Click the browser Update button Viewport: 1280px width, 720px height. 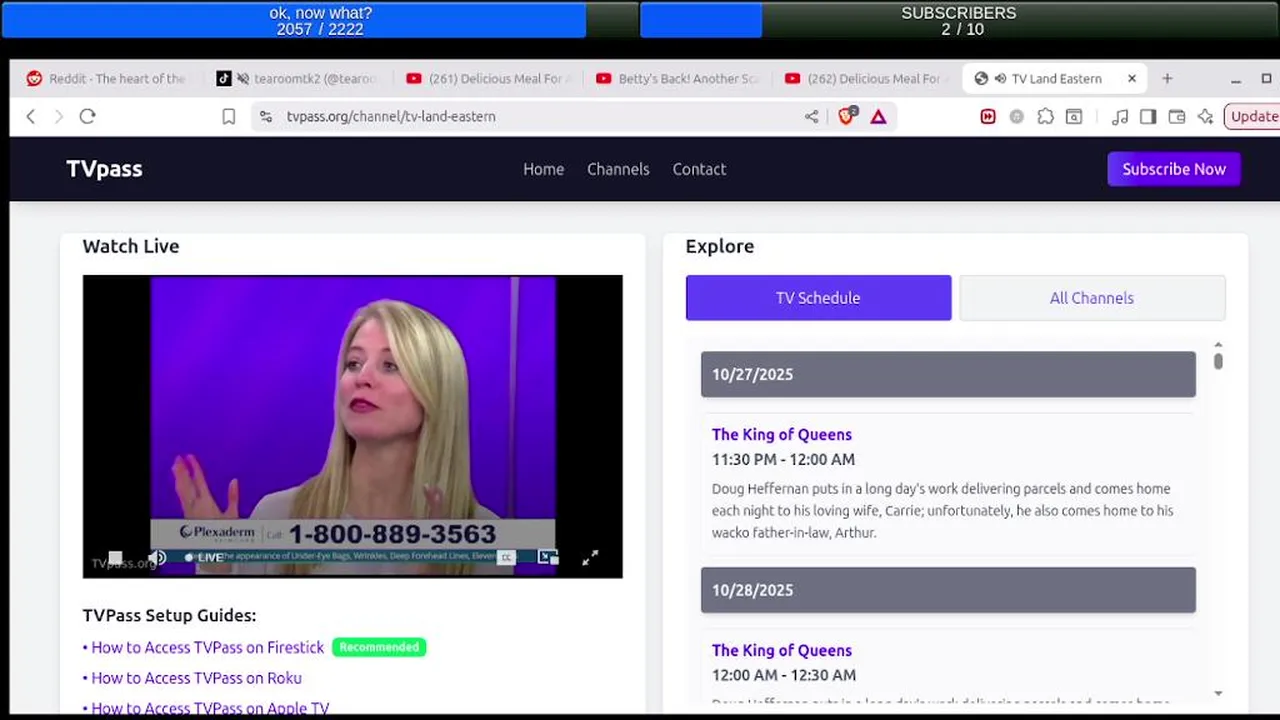click(x=1252, y=117)
